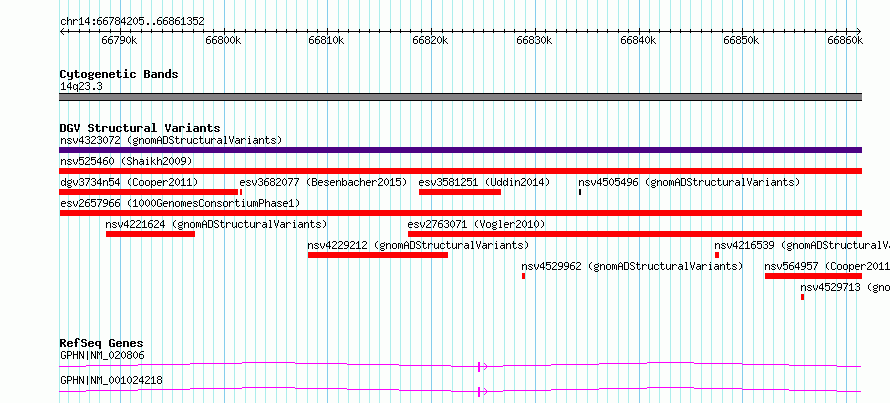This screenshot has width=890, height=403.
Task: Click the 66840k ruler tick label
Action: pos(638,40)
